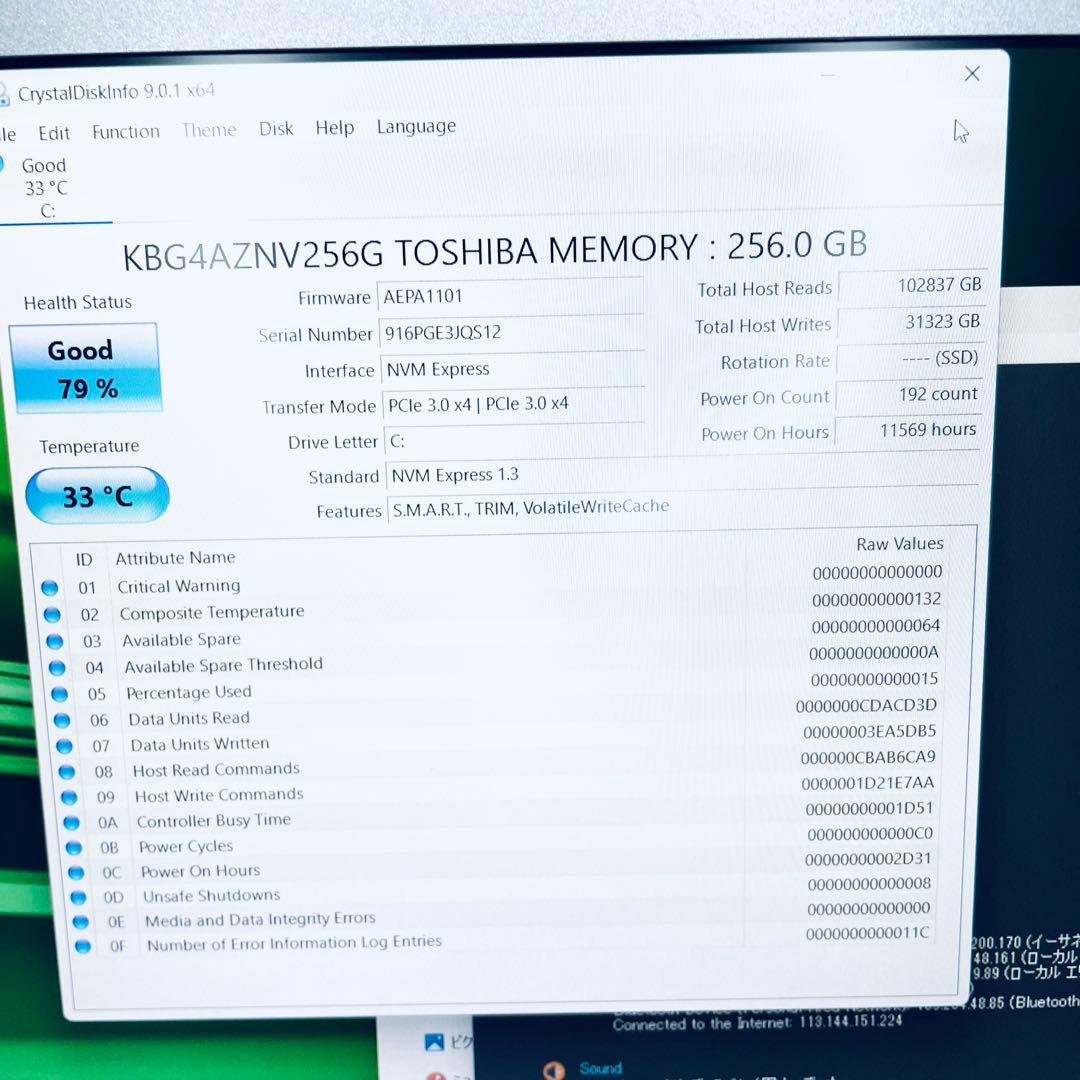Open the Disk menu
This screenshot has height=1080, width=1080.
coord(276,128)
